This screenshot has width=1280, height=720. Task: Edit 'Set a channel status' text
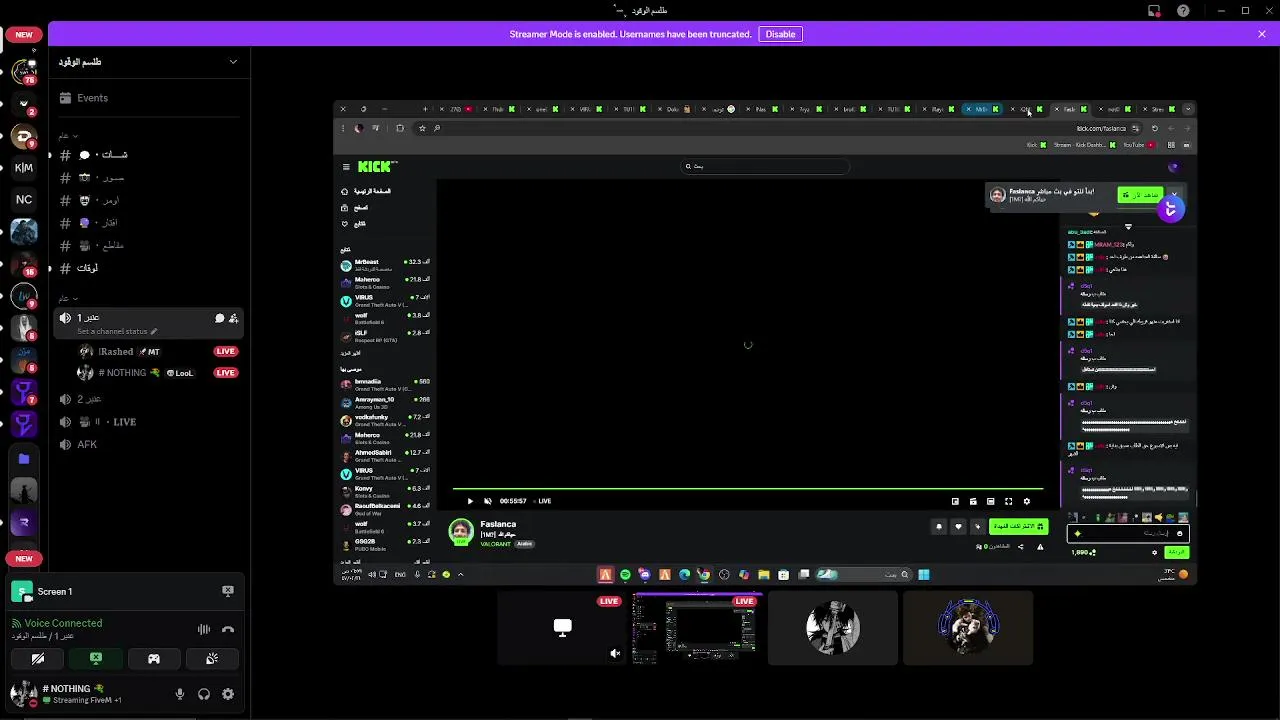point(117,331)
